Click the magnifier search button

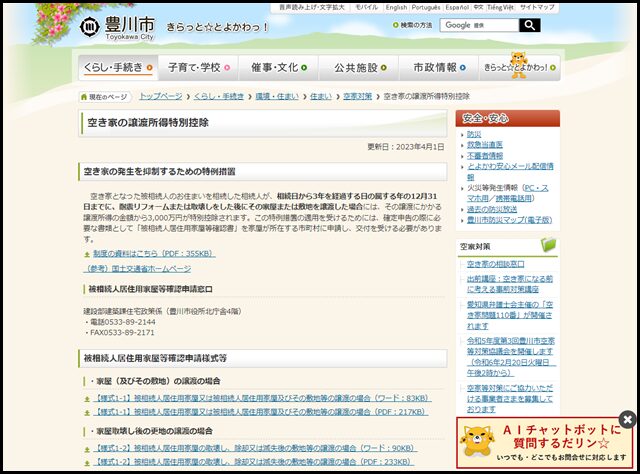[x=528, y=25]
